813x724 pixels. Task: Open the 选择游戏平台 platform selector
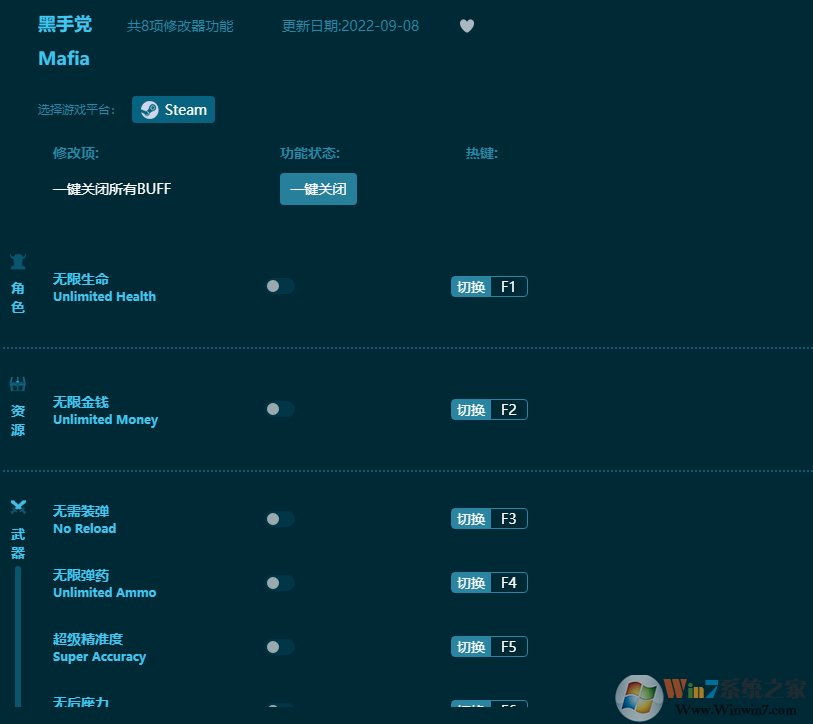click(173, 110)
